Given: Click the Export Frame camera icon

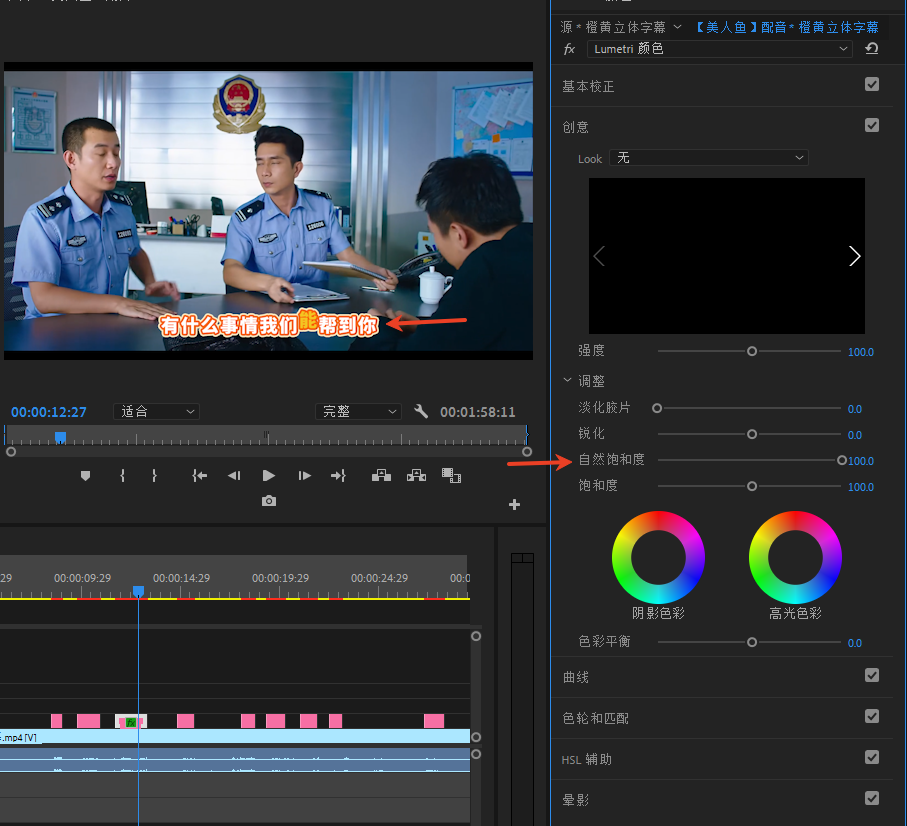Looking at the screenshot, I should point(269,501).
